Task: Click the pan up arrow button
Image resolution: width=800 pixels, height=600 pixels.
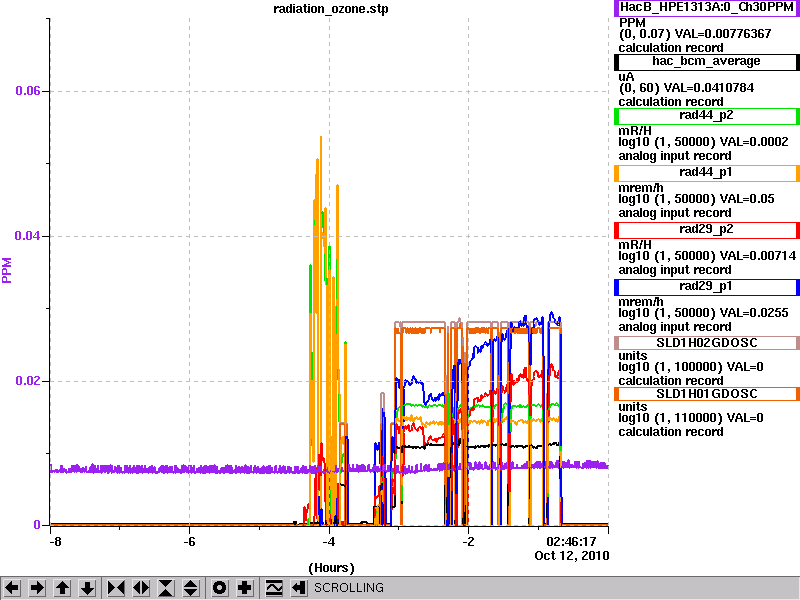Action: click(x=63, y=588)
